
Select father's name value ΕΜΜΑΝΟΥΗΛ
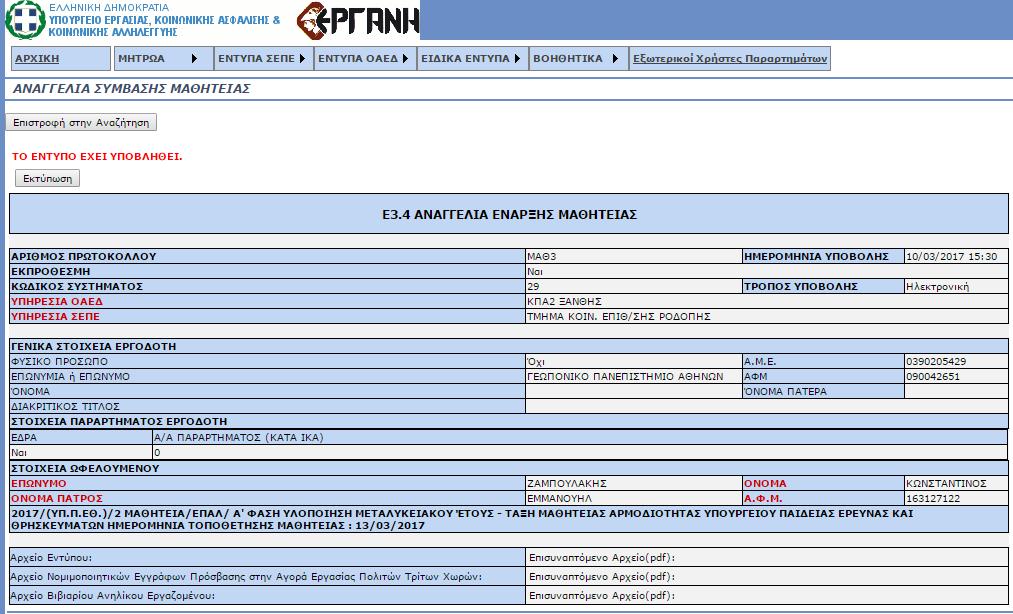pos(559,498)
